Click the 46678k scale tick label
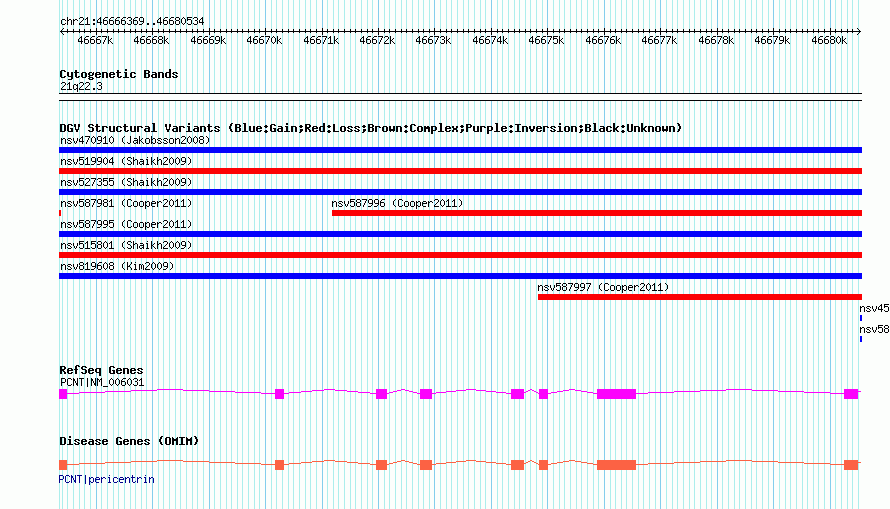The image size is (890, 509). point(716,41)
